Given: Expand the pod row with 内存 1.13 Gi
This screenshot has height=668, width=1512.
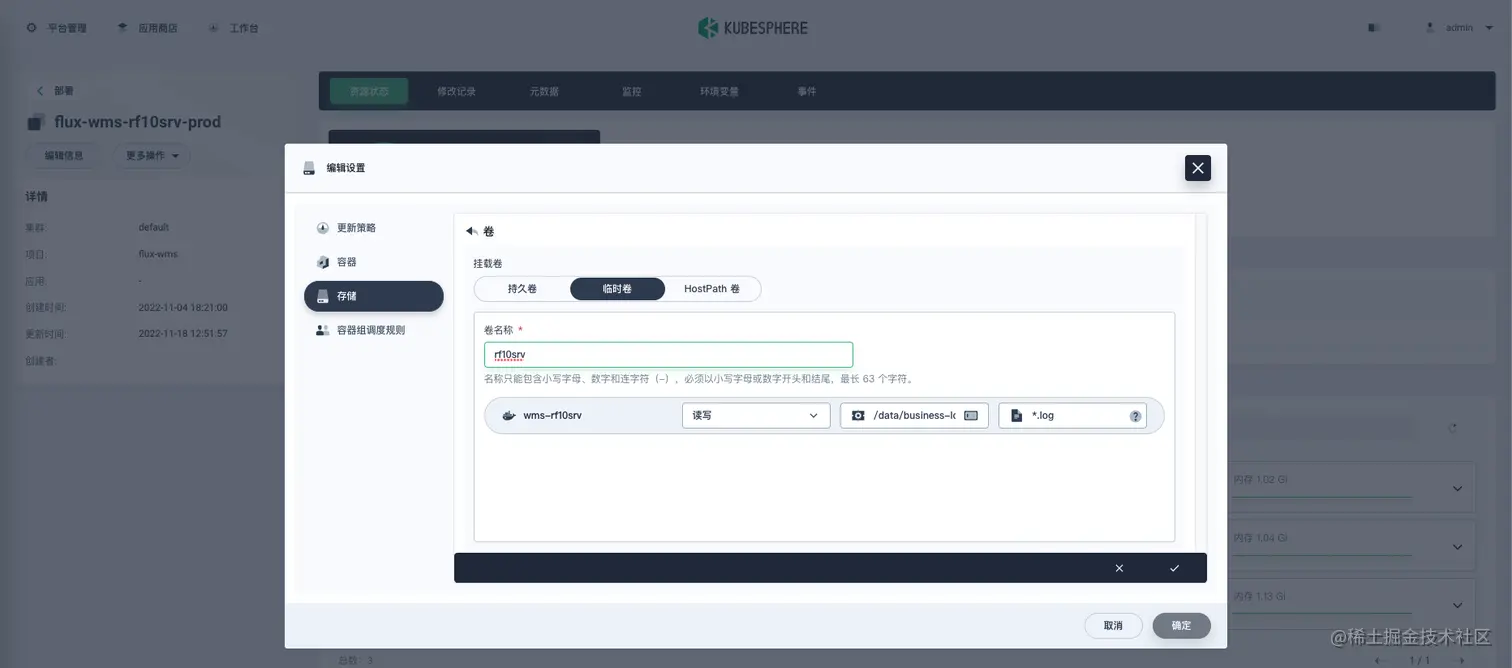Looking at the screenshot, I should [x=1457, y=605].
